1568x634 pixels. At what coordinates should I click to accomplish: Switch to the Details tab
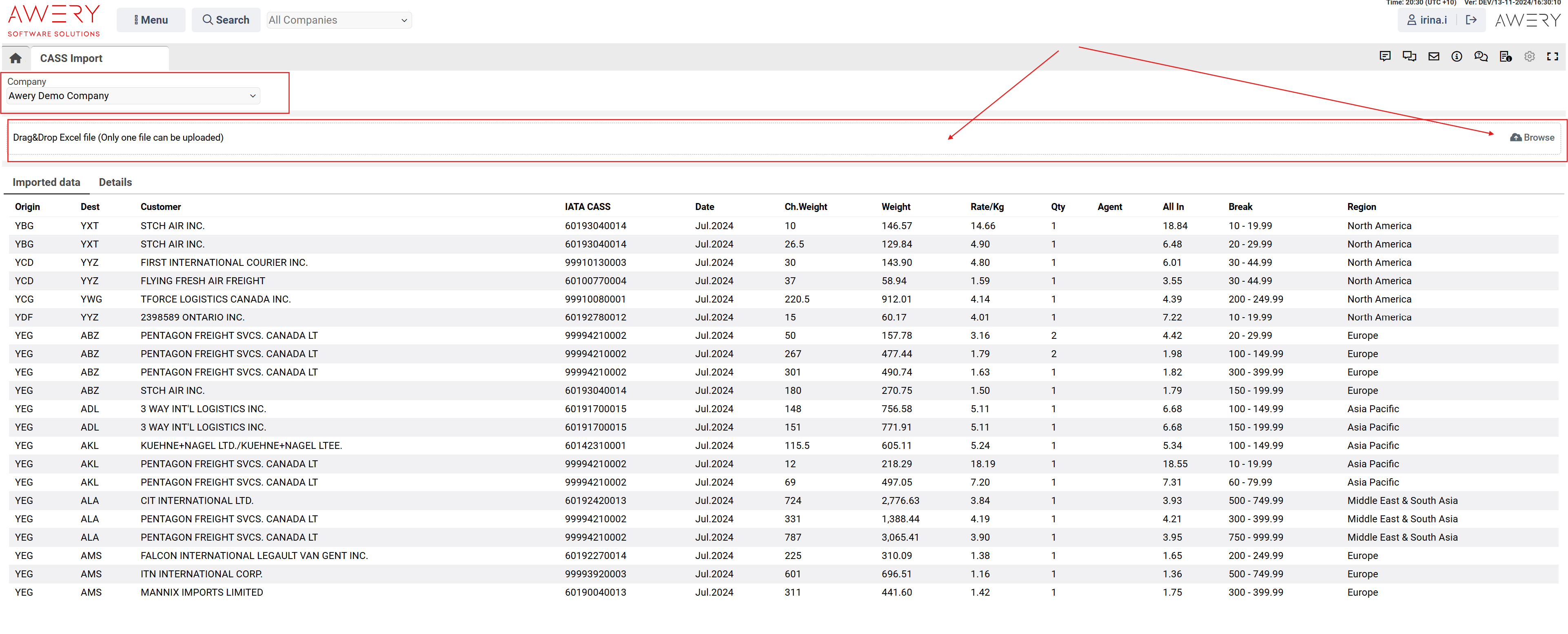115,182
